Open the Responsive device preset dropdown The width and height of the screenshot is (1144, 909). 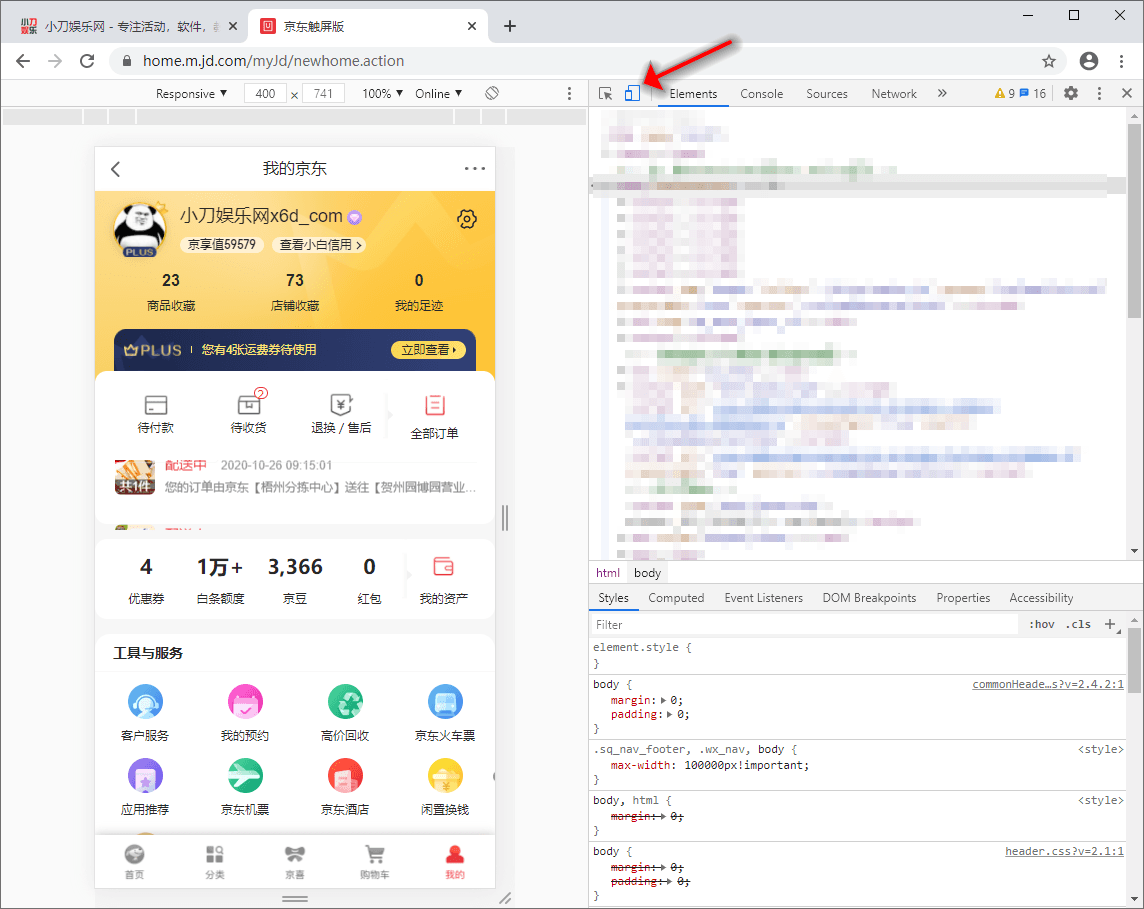[191, 92]
